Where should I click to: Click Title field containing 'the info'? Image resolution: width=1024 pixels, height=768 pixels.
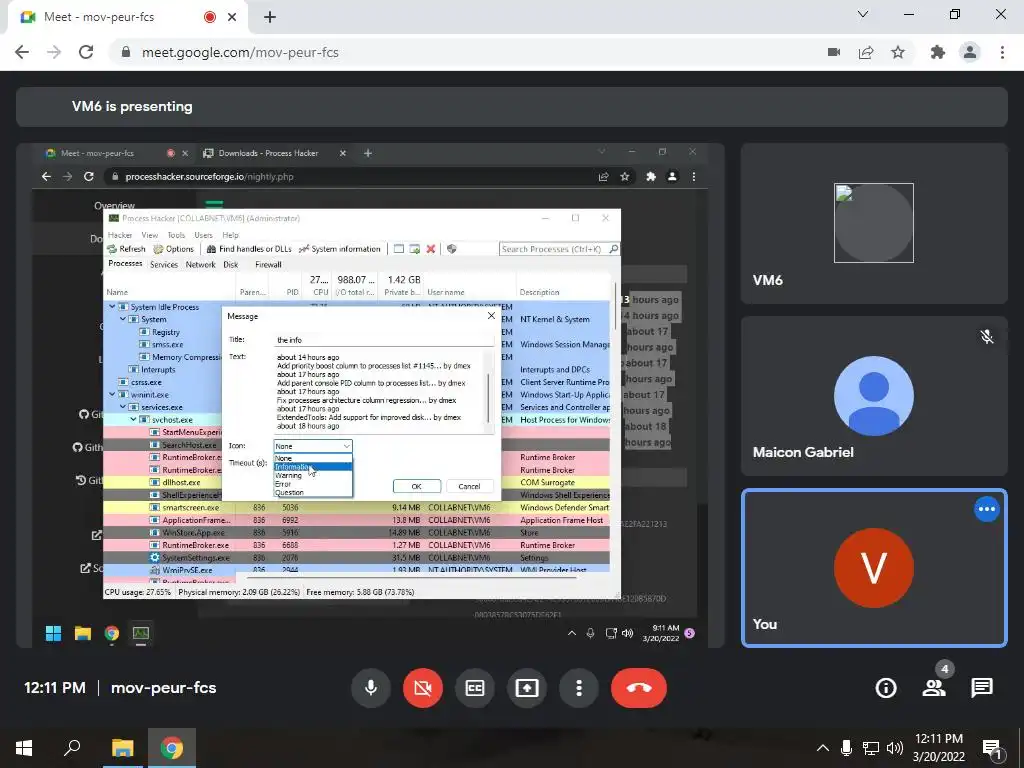tap(385, 340)
